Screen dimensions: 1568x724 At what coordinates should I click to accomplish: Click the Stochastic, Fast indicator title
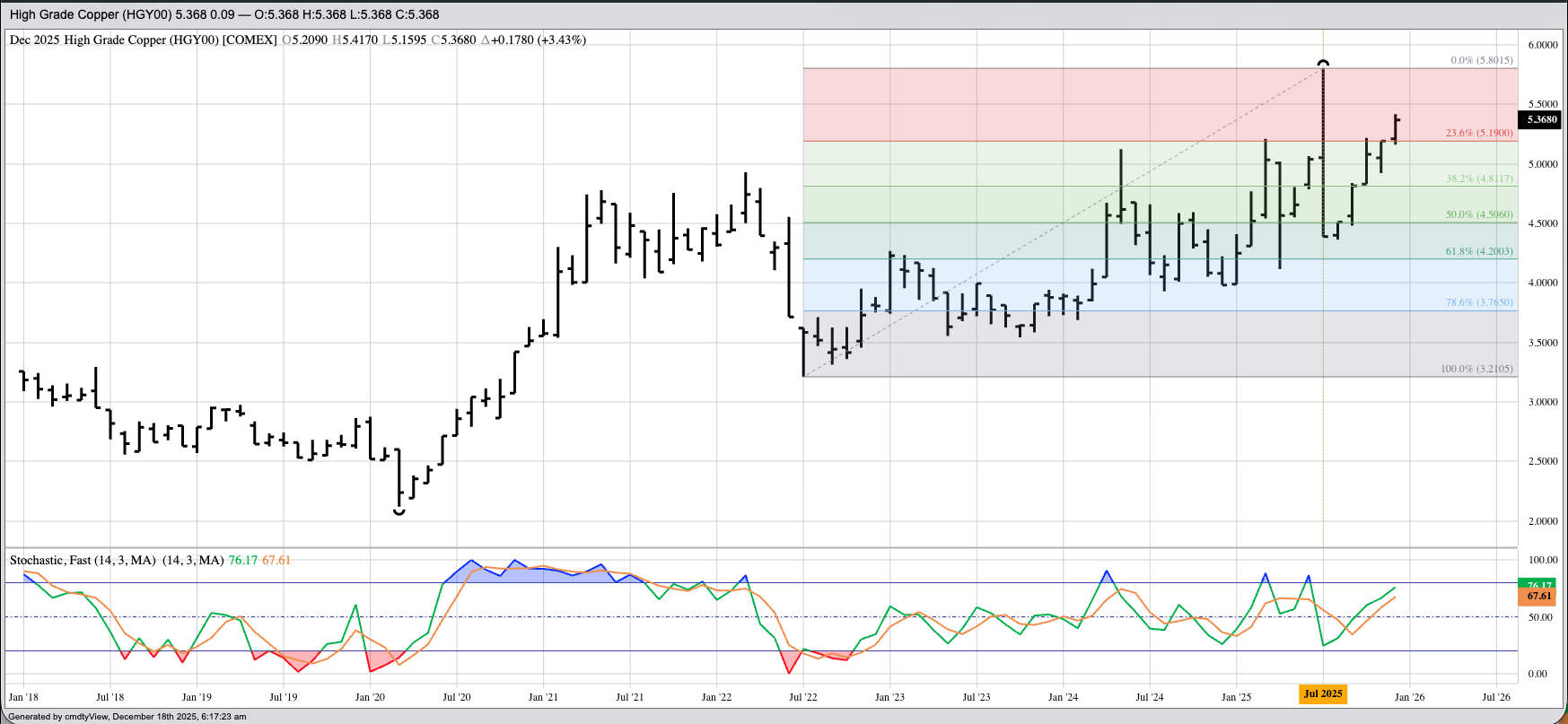(x=117, y=560)
